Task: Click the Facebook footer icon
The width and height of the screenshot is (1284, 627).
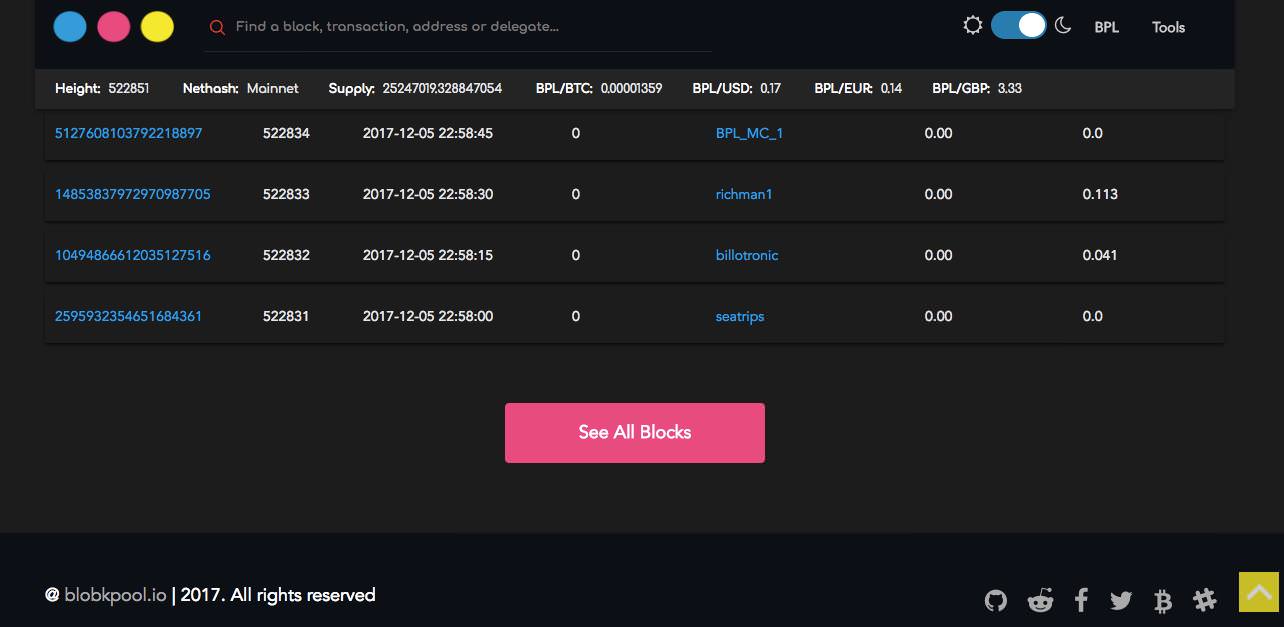Action: [x=1081, y=600]
